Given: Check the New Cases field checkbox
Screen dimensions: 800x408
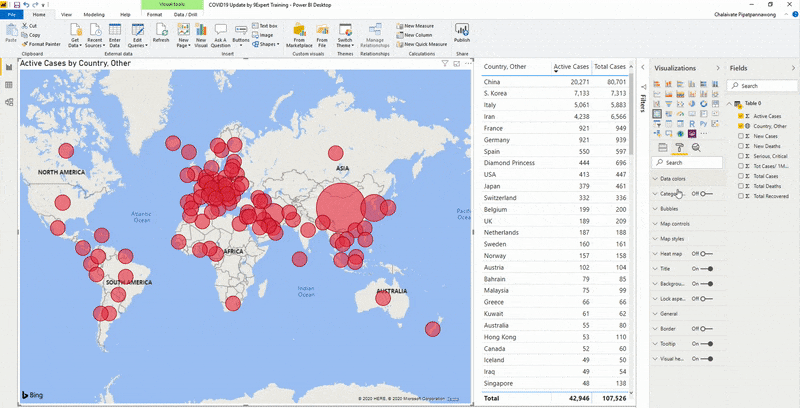Looking at the screenshot, I should pos(741,136).
